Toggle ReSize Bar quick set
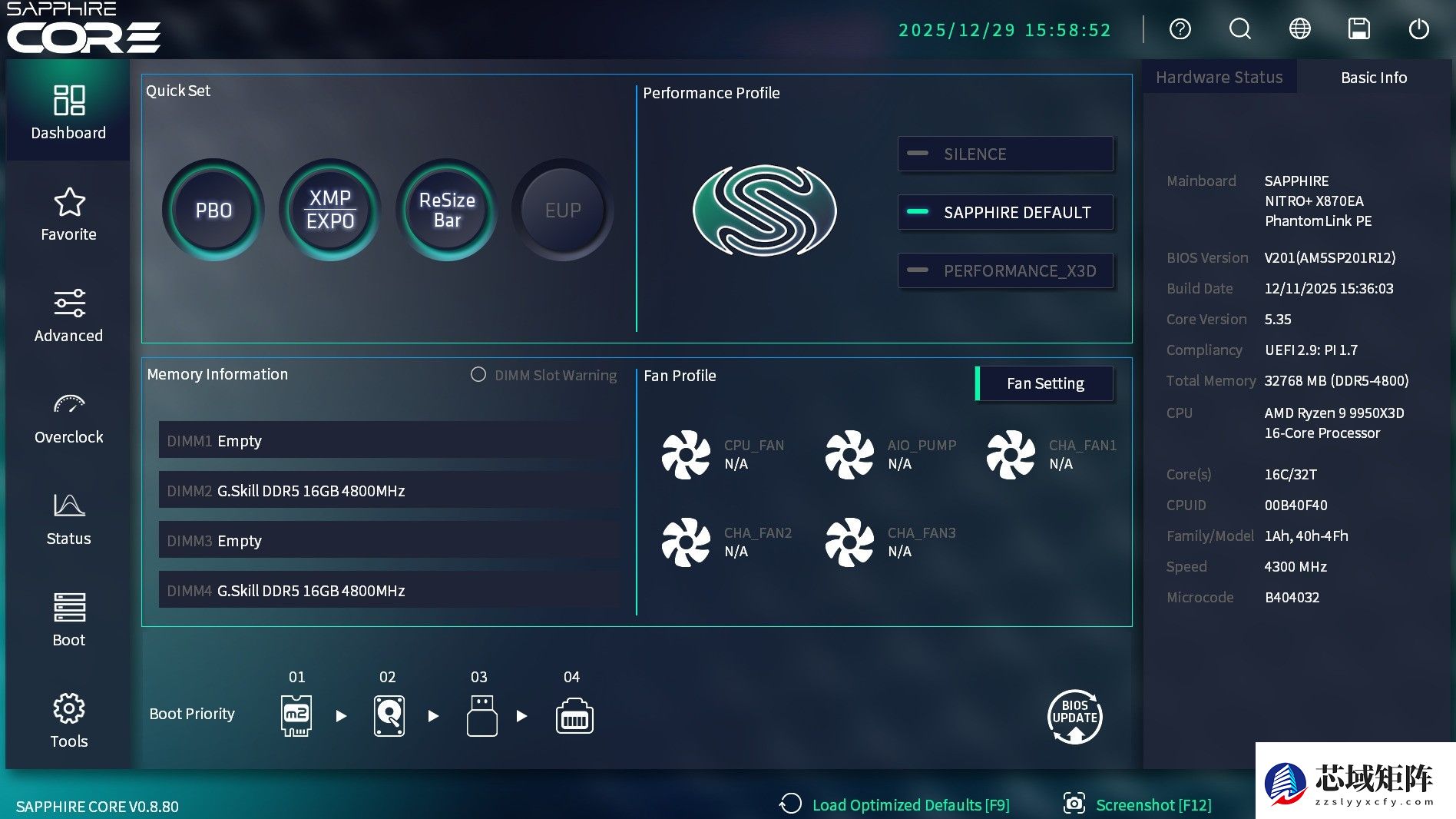 (447, 210)
